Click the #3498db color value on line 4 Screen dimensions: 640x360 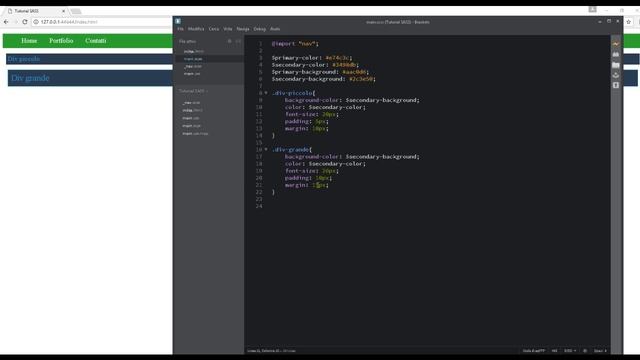point(345,64)
